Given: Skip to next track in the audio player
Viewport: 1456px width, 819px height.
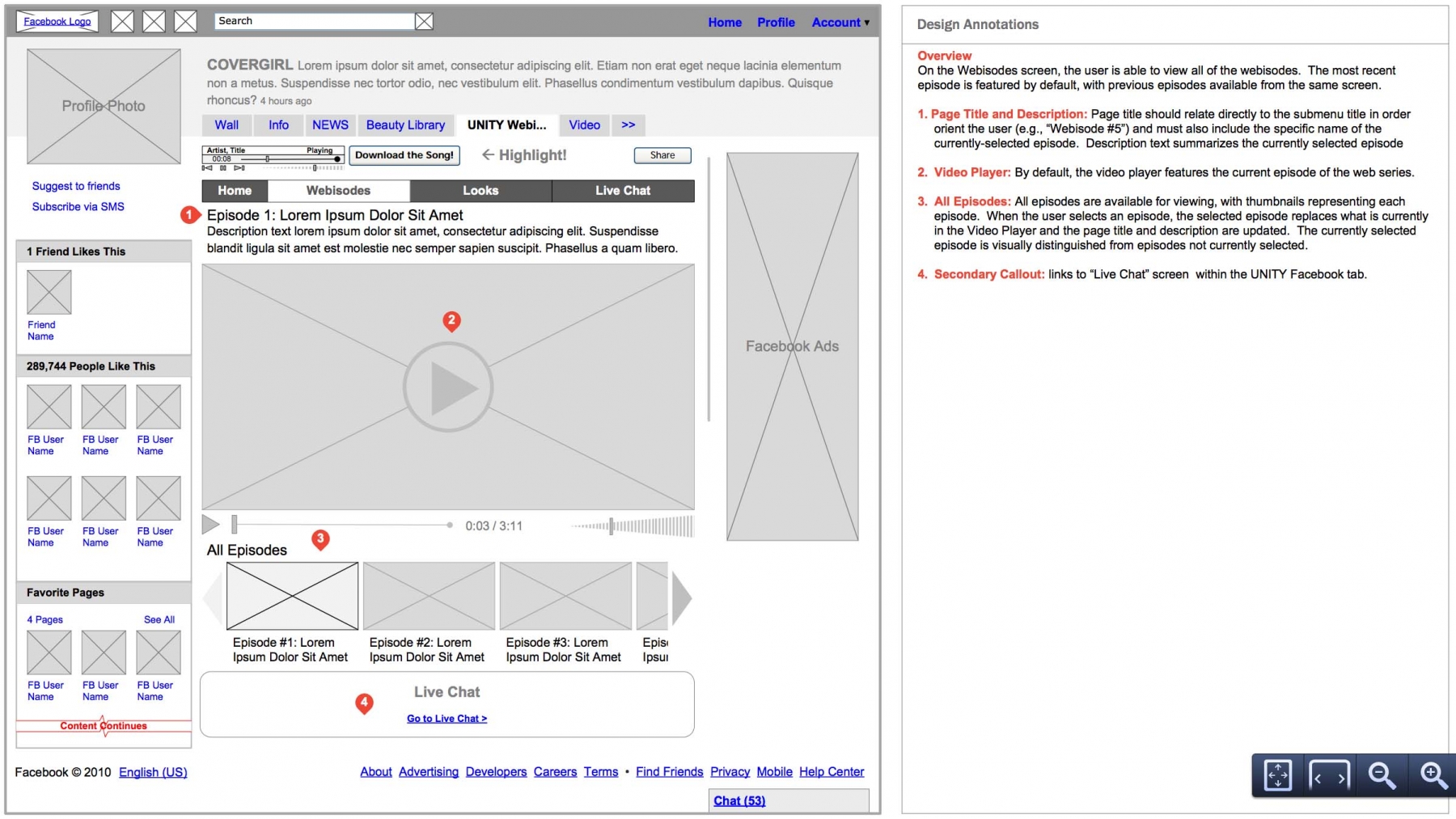Looking at the screenshot, I should [x=239, y=168].
